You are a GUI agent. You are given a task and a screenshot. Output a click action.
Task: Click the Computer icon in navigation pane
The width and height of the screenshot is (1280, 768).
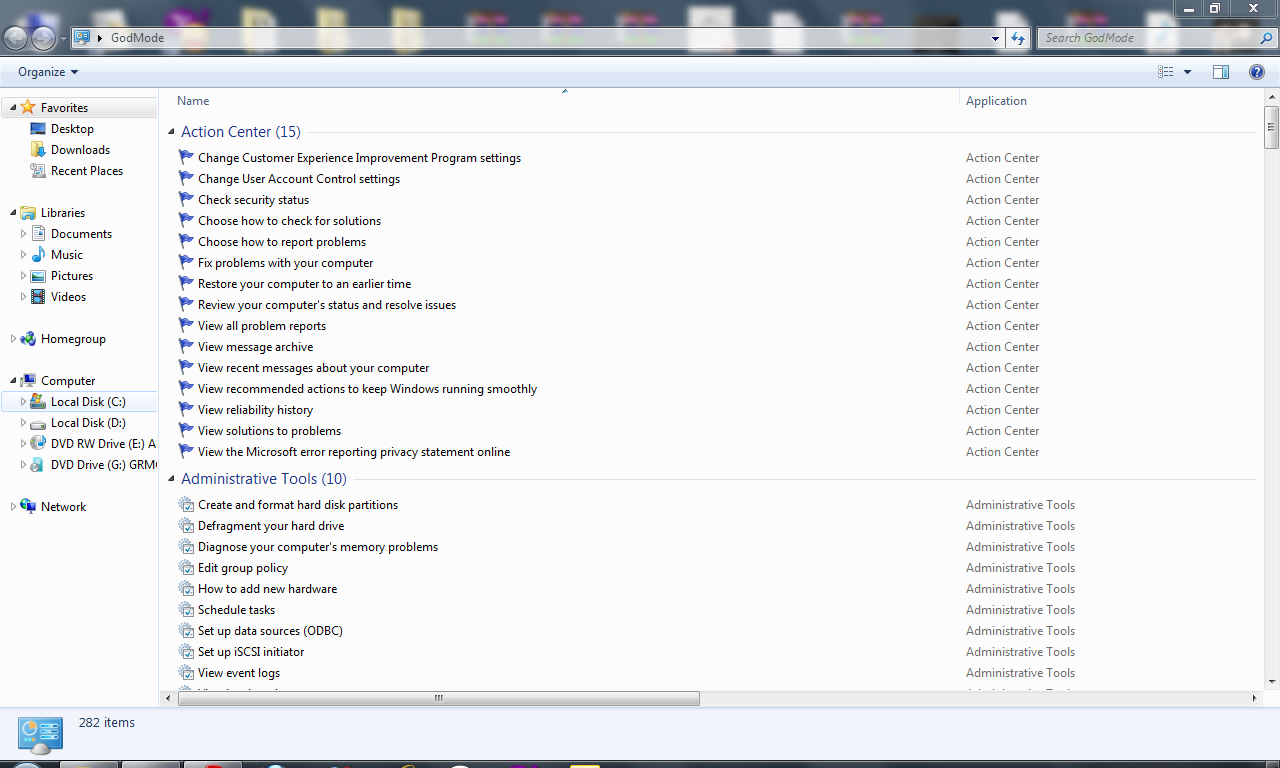click(28, 380)
